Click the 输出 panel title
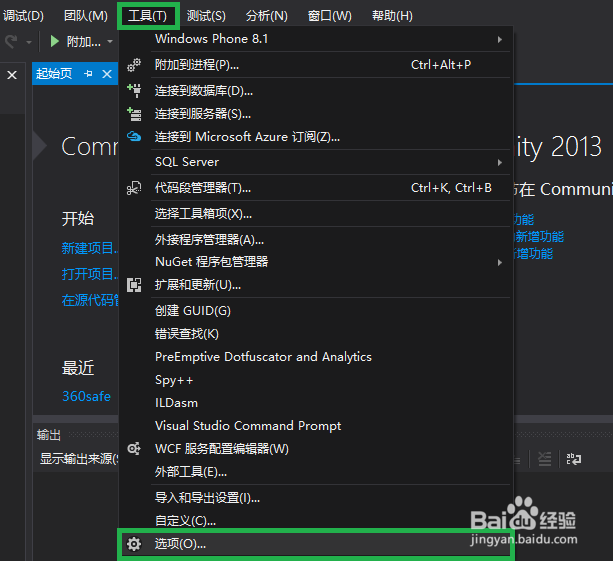This screenshot has height=561, width=613. click(48, 435)
